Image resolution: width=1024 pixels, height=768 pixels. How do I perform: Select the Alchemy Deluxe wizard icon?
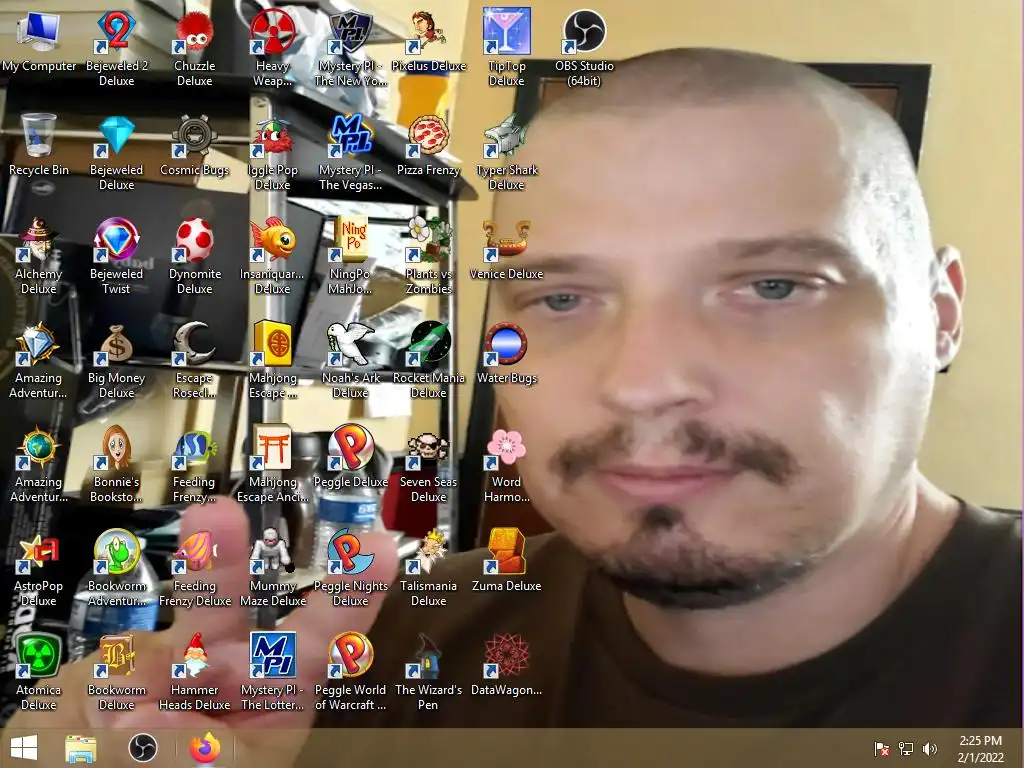[39, 257]
